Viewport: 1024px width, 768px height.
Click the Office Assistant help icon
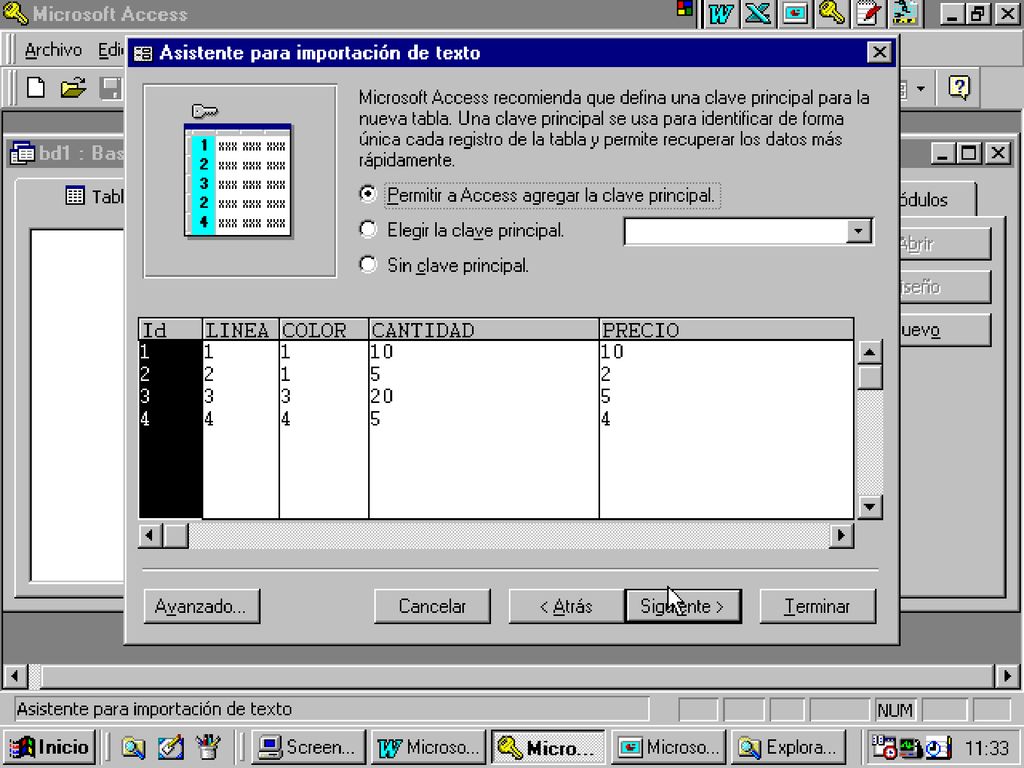pyautogui.click(x=959, y=87)
